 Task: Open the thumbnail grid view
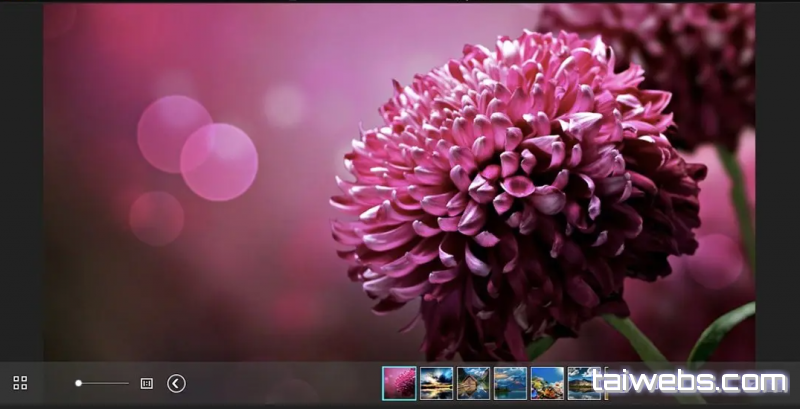(x=20, y=383)
